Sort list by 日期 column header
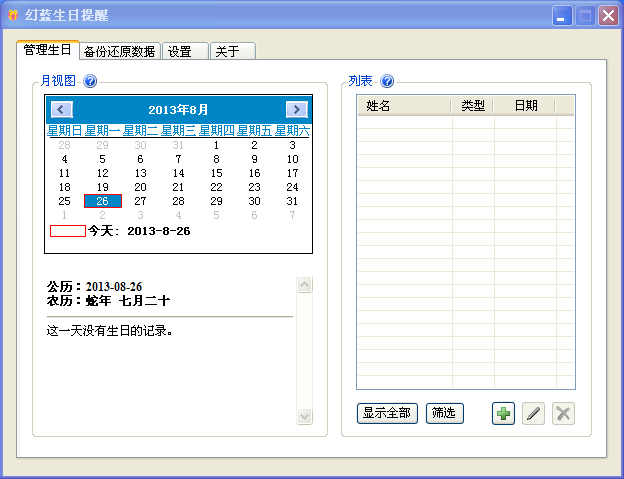This screenshot has height=479, width=624. tap(525, 106)
